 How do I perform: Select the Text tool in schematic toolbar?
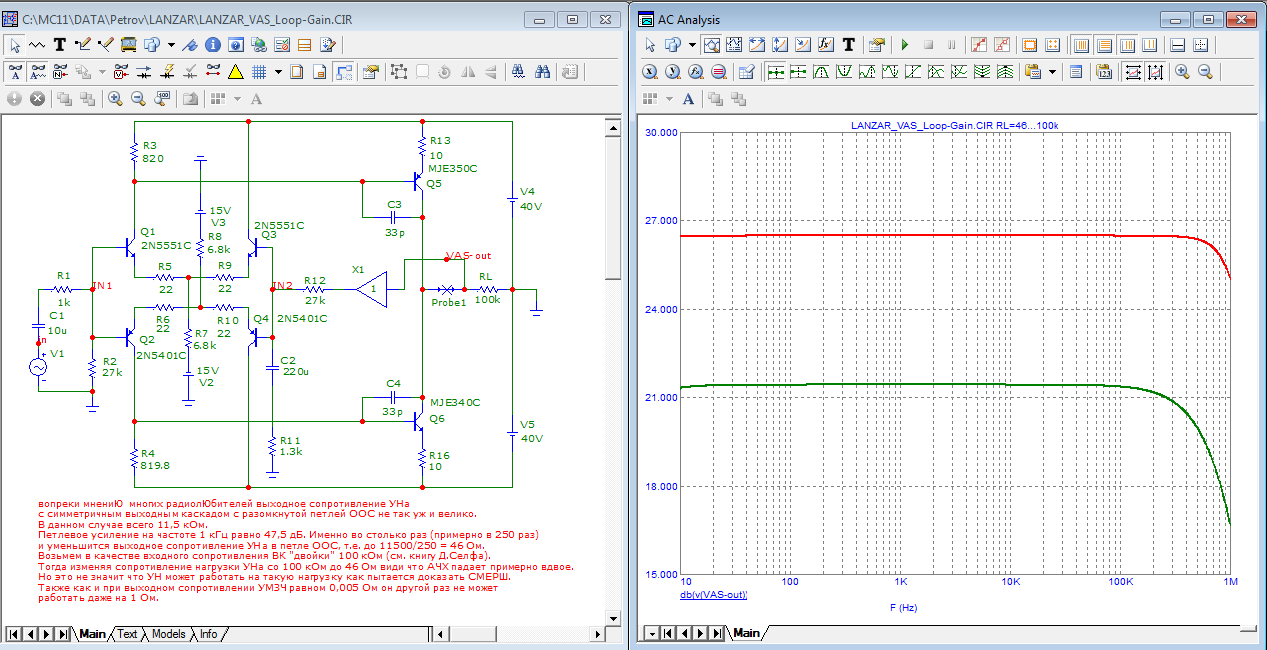pos(60,44)
